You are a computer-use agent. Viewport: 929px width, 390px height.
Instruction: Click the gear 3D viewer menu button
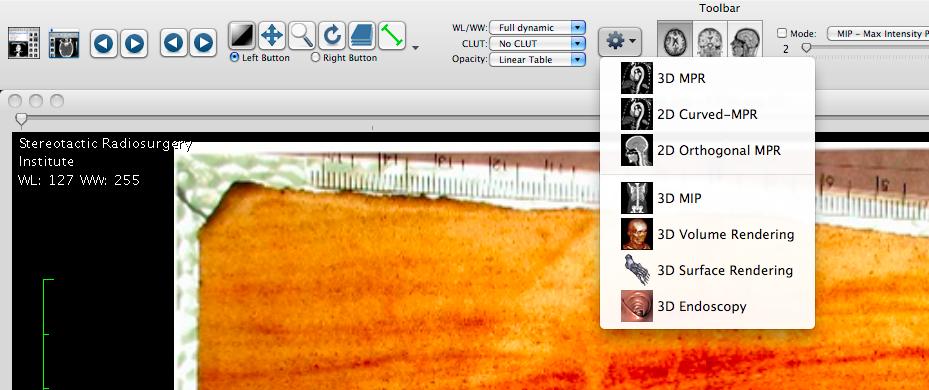tap(620, 41)
